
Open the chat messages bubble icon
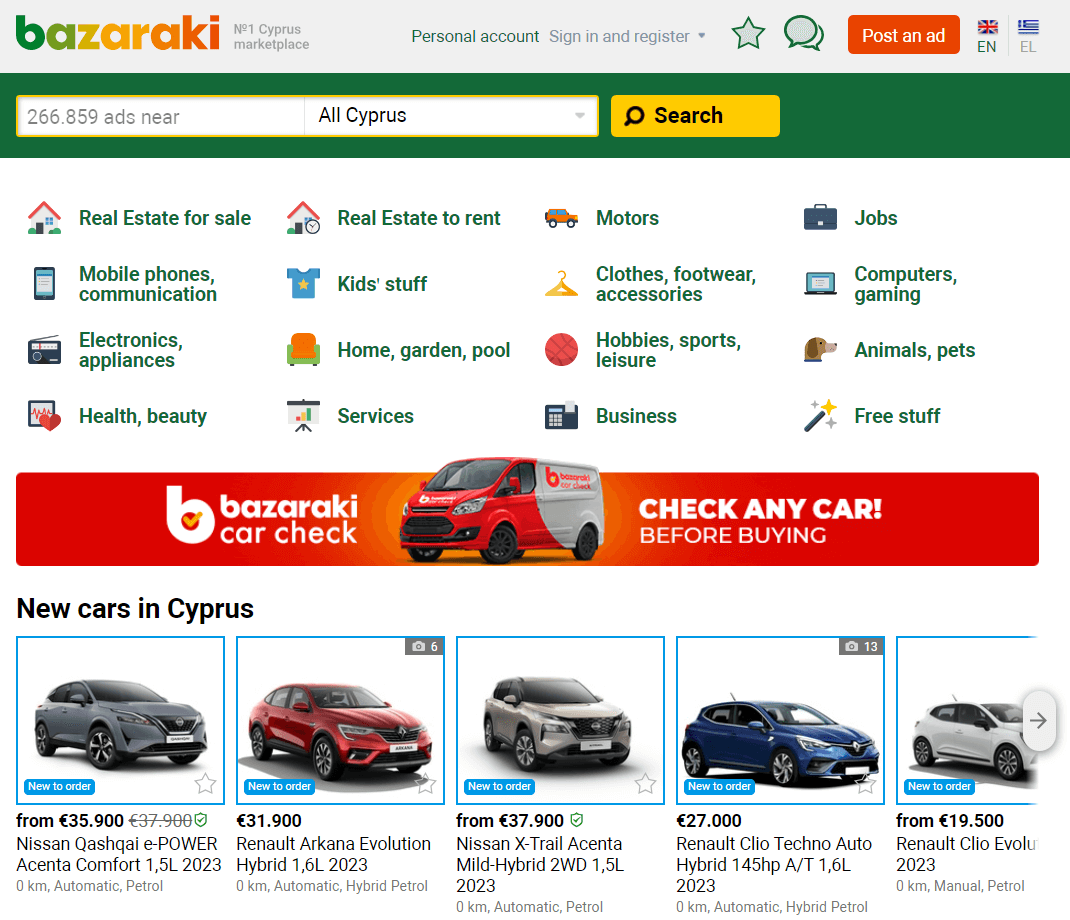pyautogui.click(x=803, y=33)
